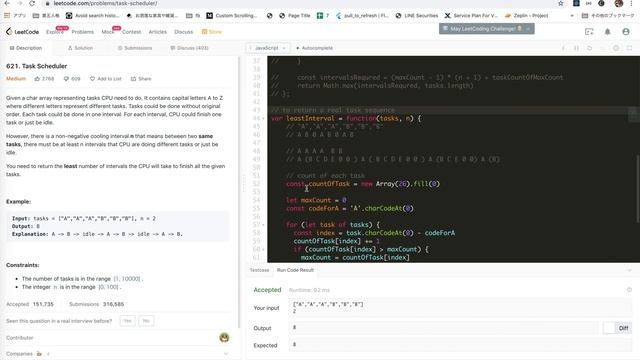Screen dimensions: 640x360
Task: Switch to the Submissions tab
Action: [x=135, y=48]
